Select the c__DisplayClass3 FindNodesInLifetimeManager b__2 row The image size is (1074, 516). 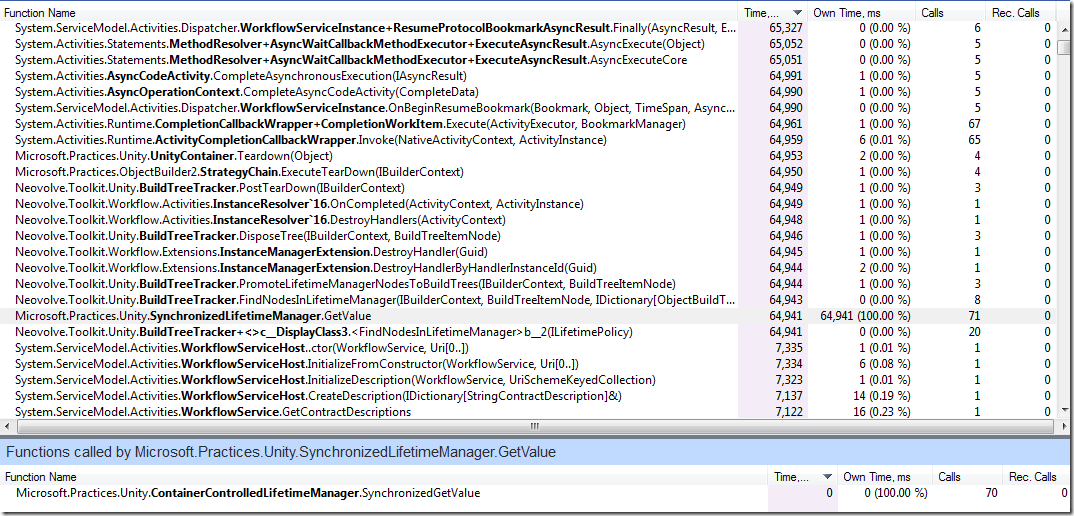pos(527,332)
